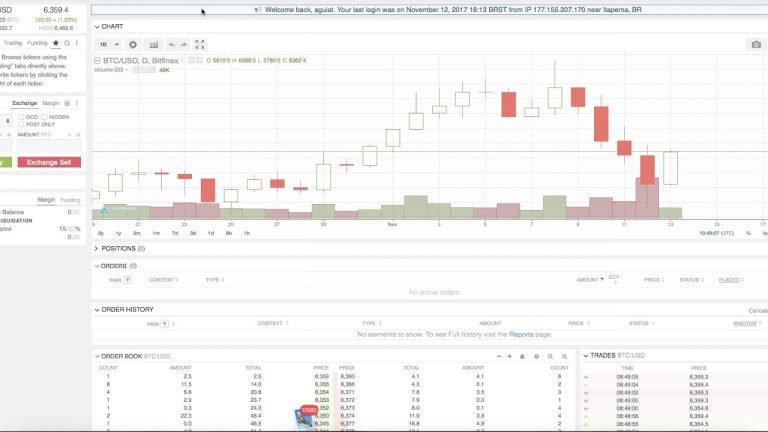
Task: Switch to the Funding tickers tab
Action: (37, 43)
